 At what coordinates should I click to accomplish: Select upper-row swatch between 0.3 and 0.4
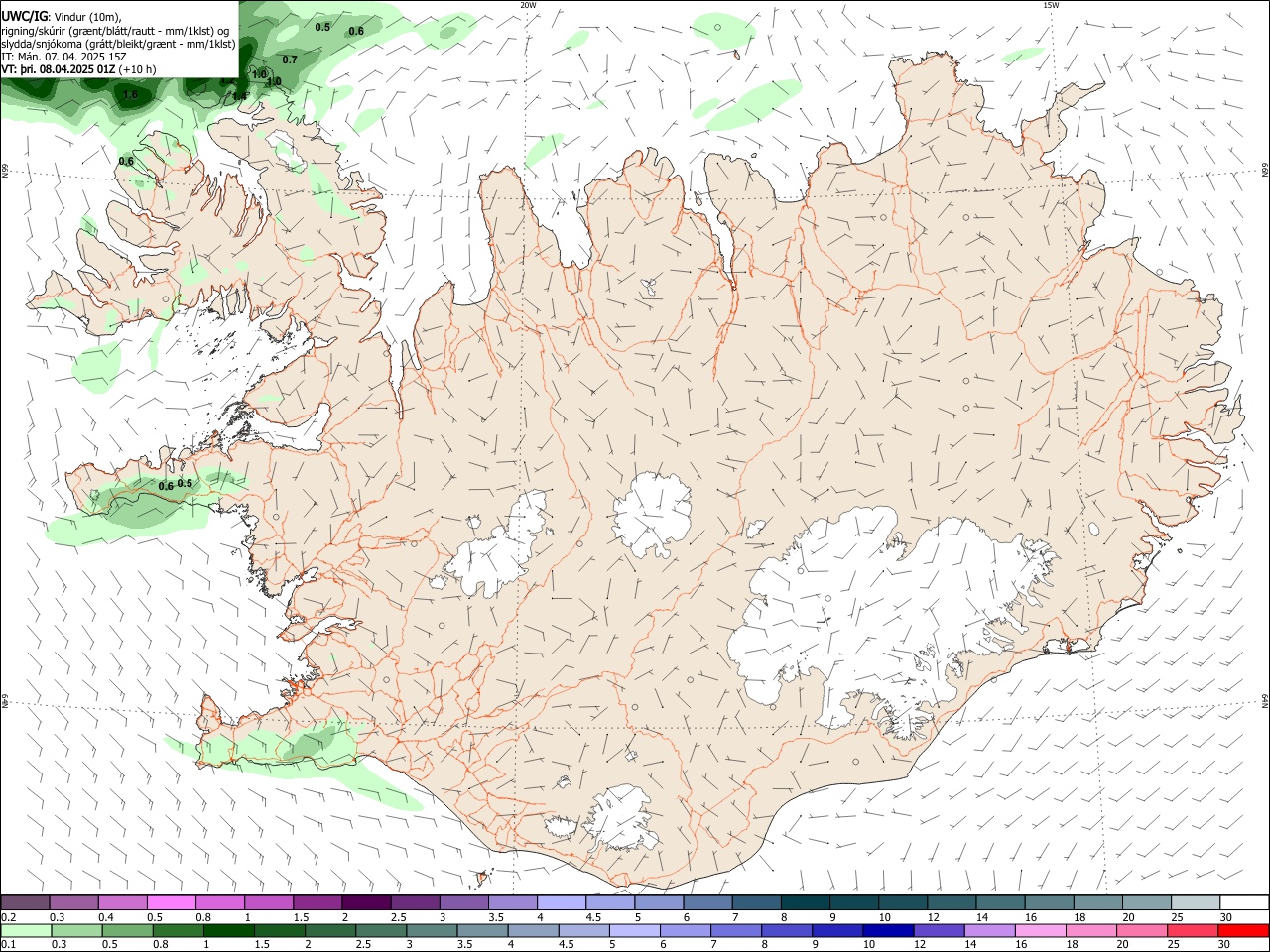(73, 902)
